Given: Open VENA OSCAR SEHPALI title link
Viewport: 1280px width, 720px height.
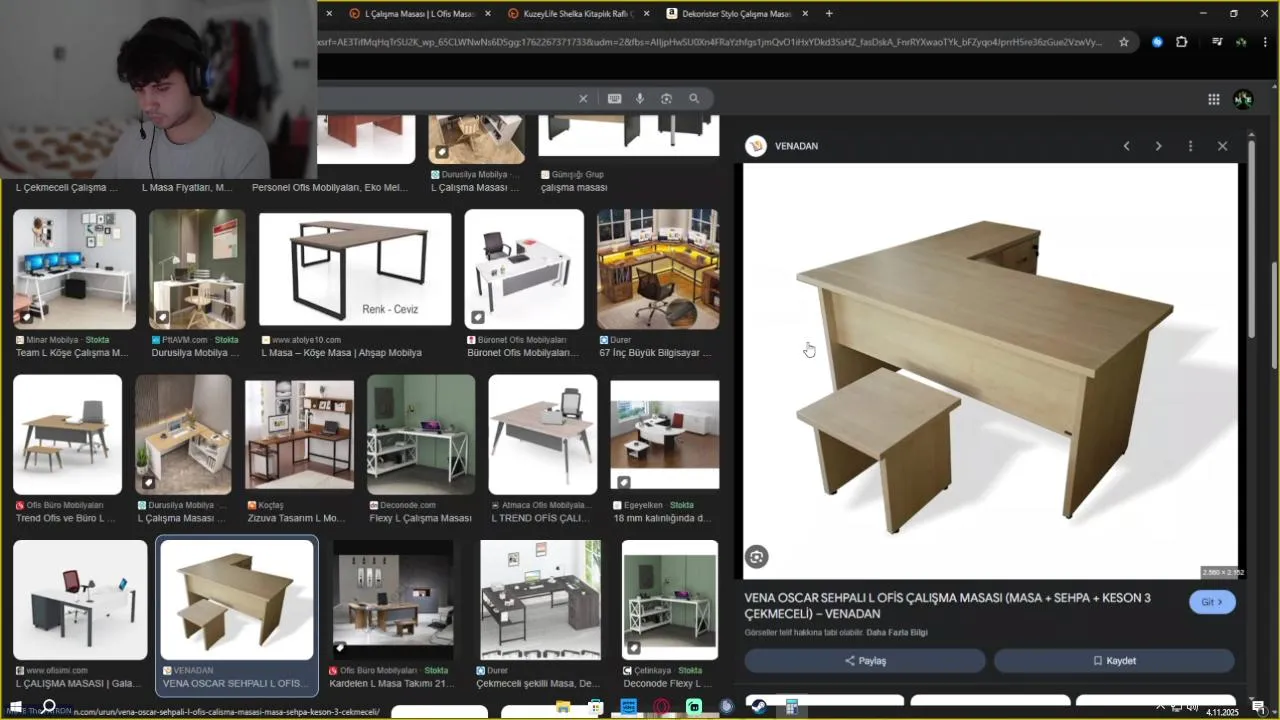Looking at the screenshot, I should [947, 606].
